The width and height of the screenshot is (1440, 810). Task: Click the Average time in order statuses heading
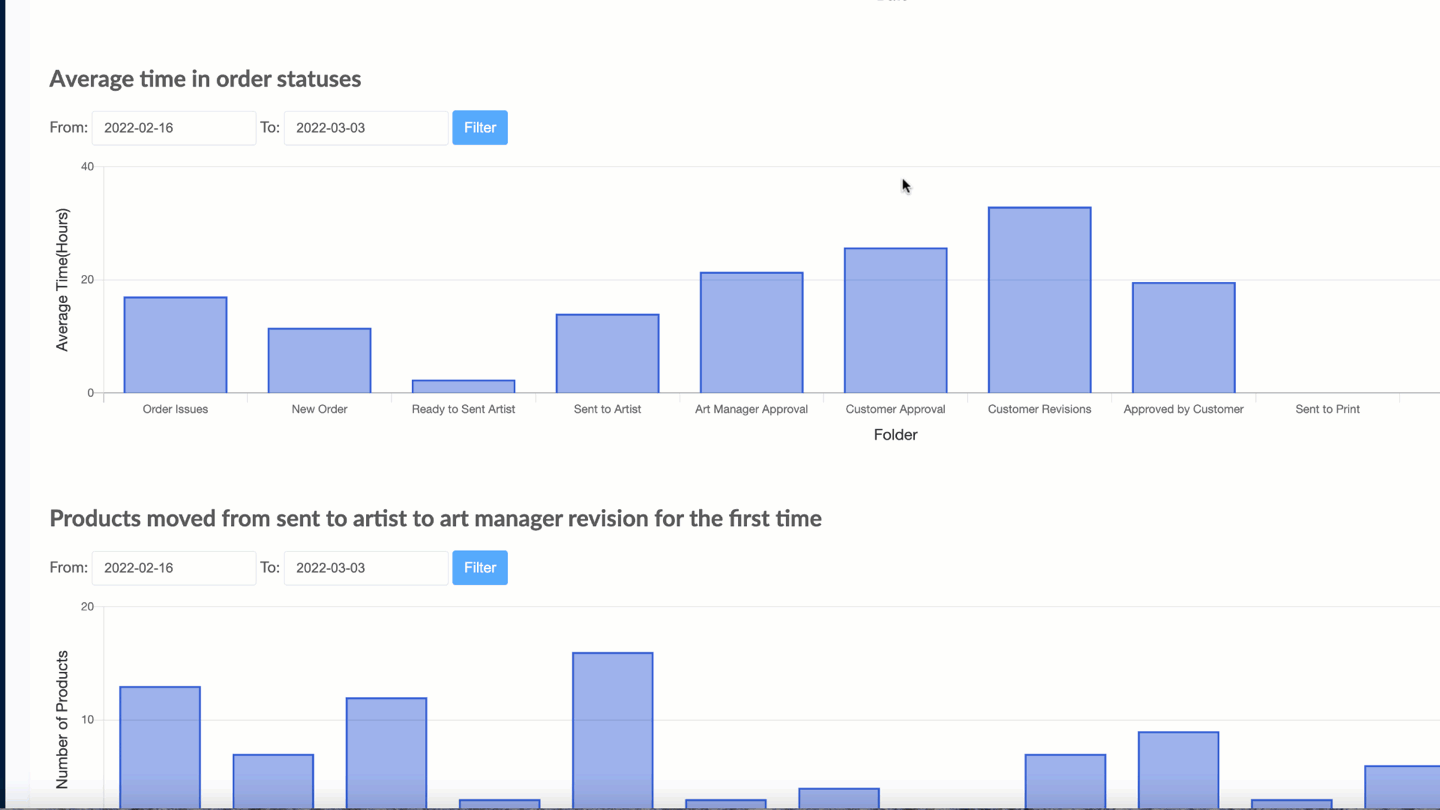[x=205, y=79]
